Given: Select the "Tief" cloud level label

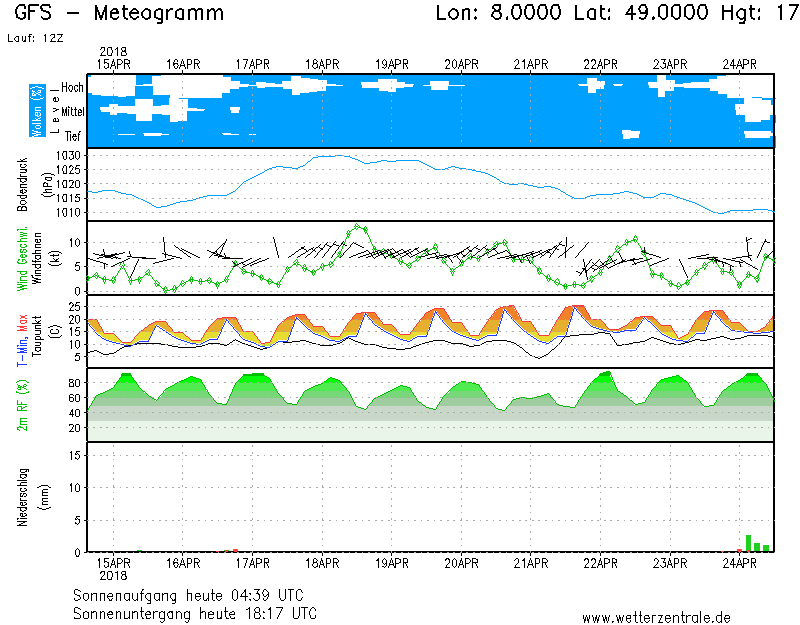Looking at the screenshot, I should [73, 136].
